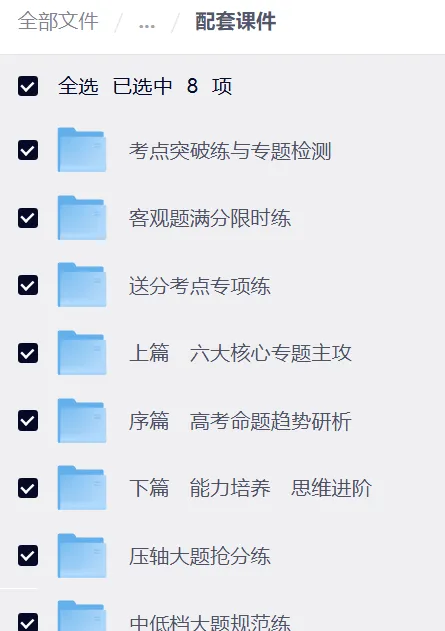
Task: Uncheck the 序篇 高考命题趋势研析 checkbox
Action: pos(28,421)
